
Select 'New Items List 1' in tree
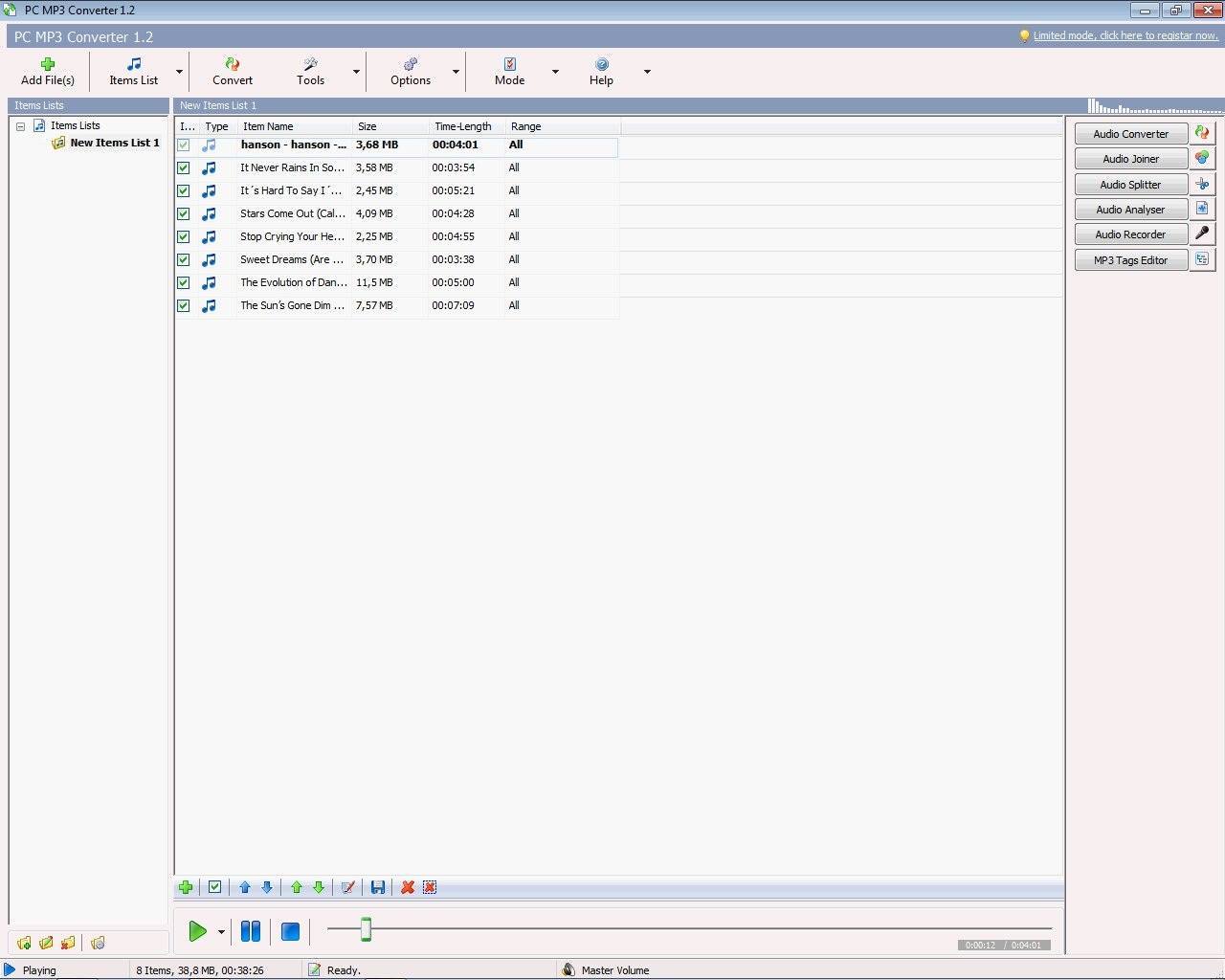pos(114,143)
